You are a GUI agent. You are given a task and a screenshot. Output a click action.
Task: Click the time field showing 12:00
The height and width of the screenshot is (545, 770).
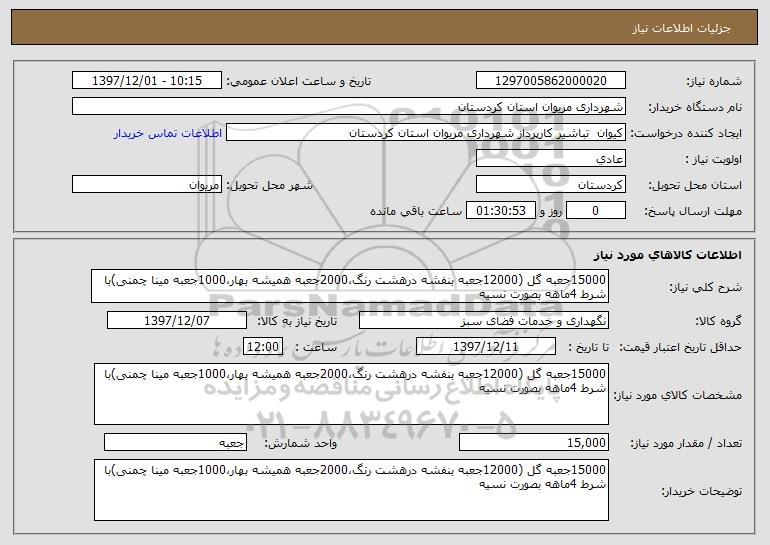263,346
